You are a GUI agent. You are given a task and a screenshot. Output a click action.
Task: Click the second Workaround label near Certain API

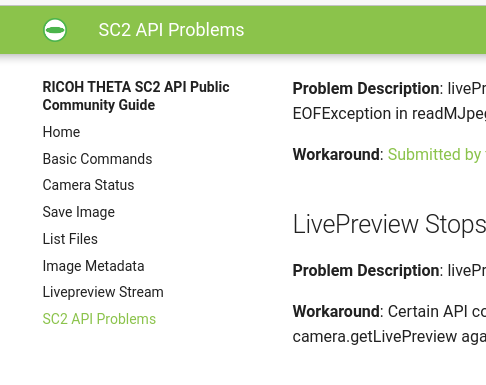tap(336, 312)
